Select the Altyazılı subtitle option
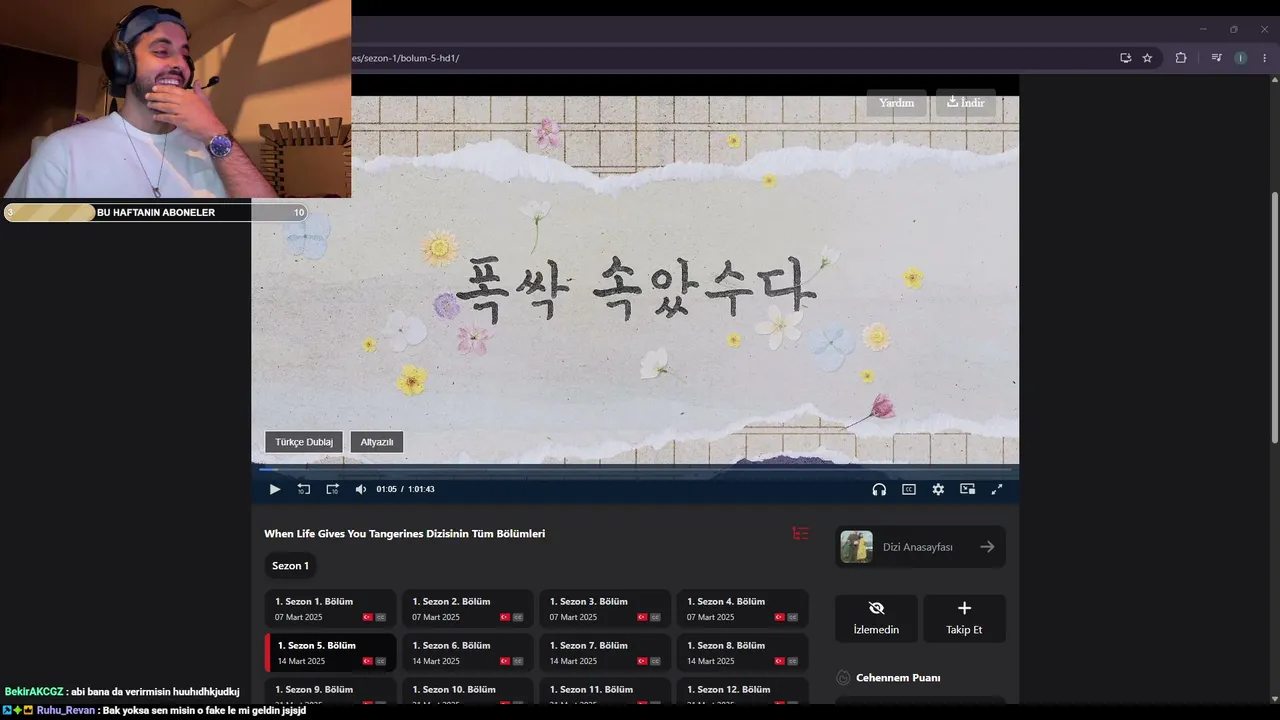 [377, 442]
